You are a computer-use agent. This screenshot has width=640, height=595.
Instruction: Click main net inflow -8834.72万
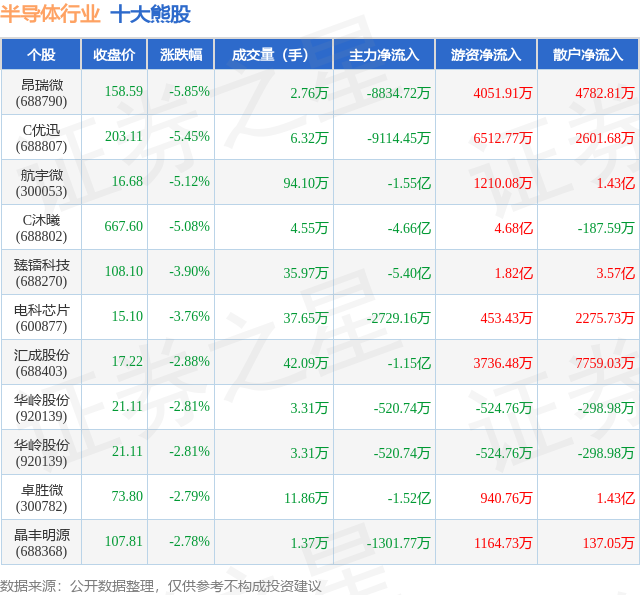[398, 93]
